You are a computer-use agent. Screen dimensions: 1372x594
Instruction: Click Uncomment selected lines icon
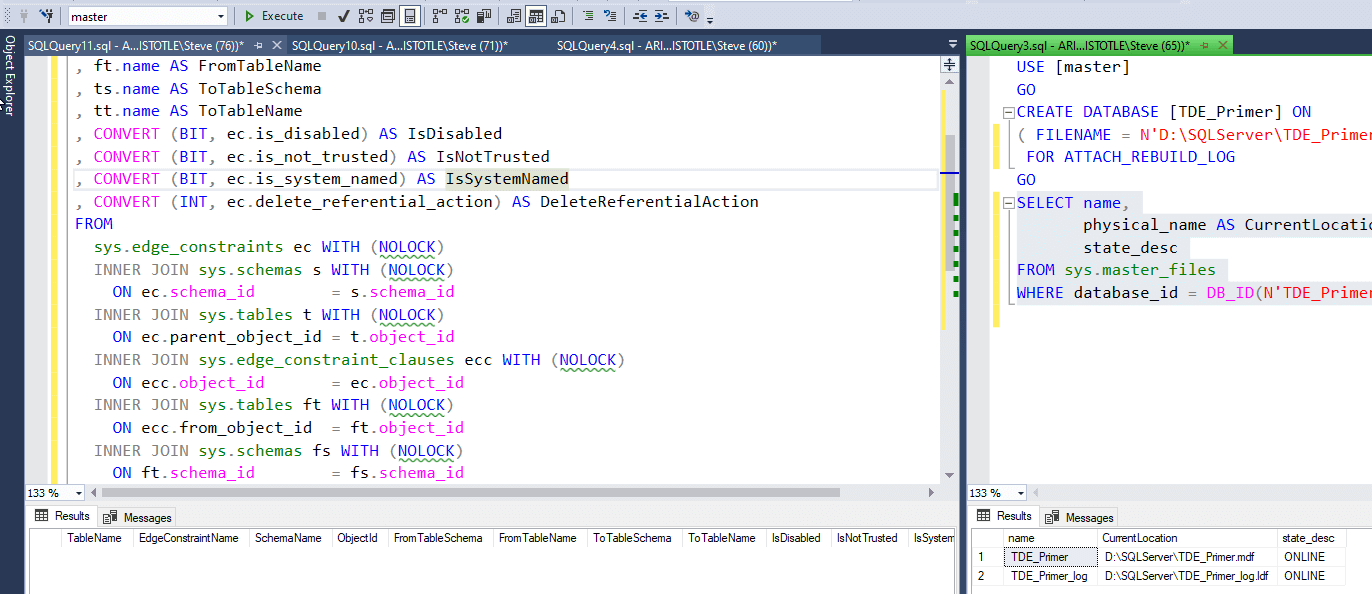(611, 16)
